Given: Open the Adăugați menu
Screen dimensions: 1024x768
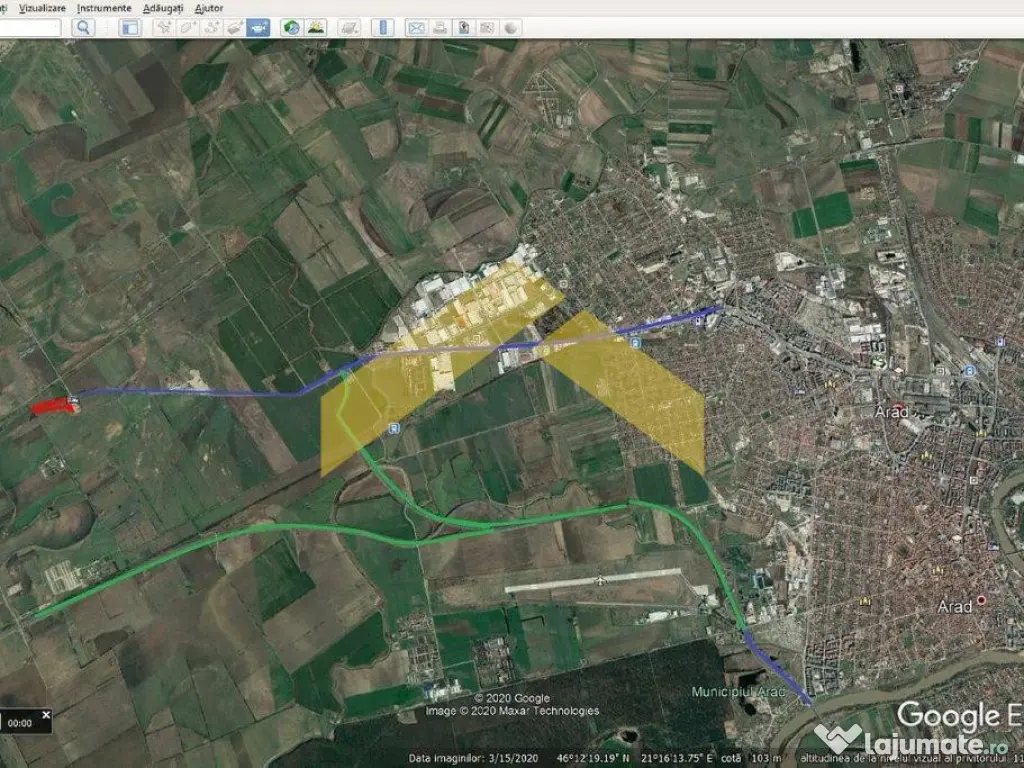Looking at the screenshot, I should point(163,7).
